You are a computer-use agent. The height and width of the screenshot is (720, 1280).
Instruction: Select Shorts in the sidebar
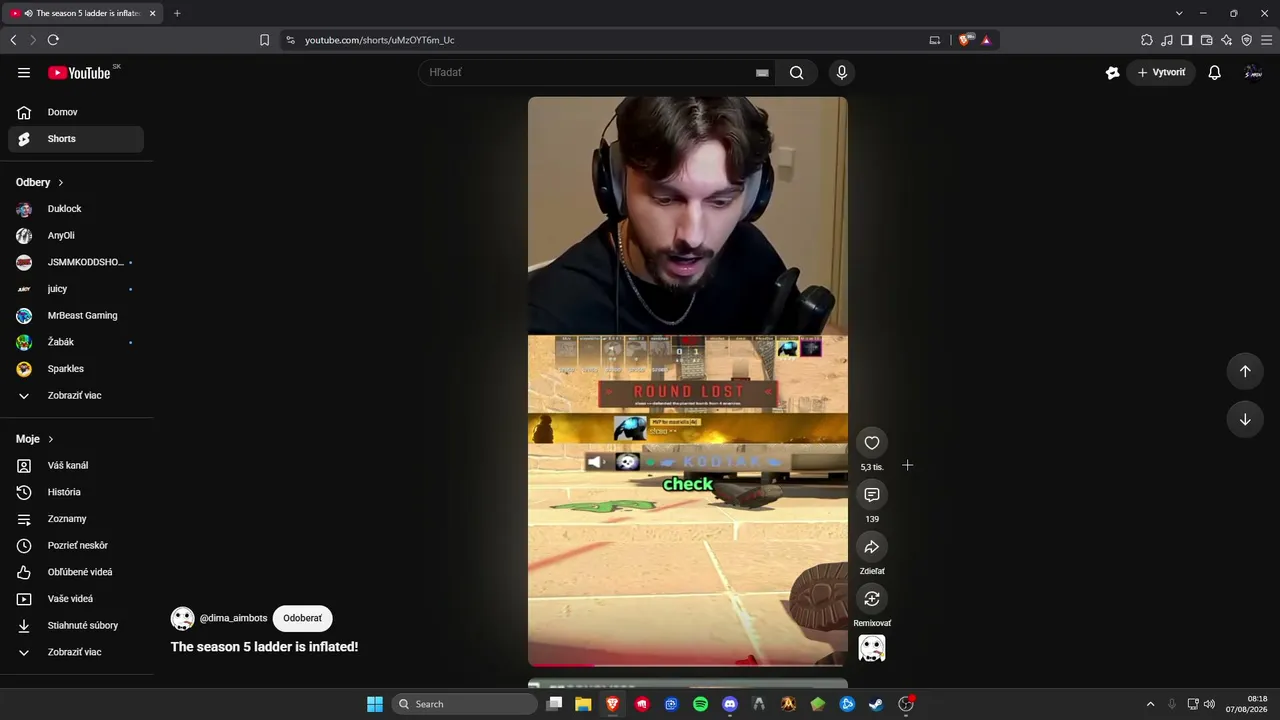tap(76, 139)
